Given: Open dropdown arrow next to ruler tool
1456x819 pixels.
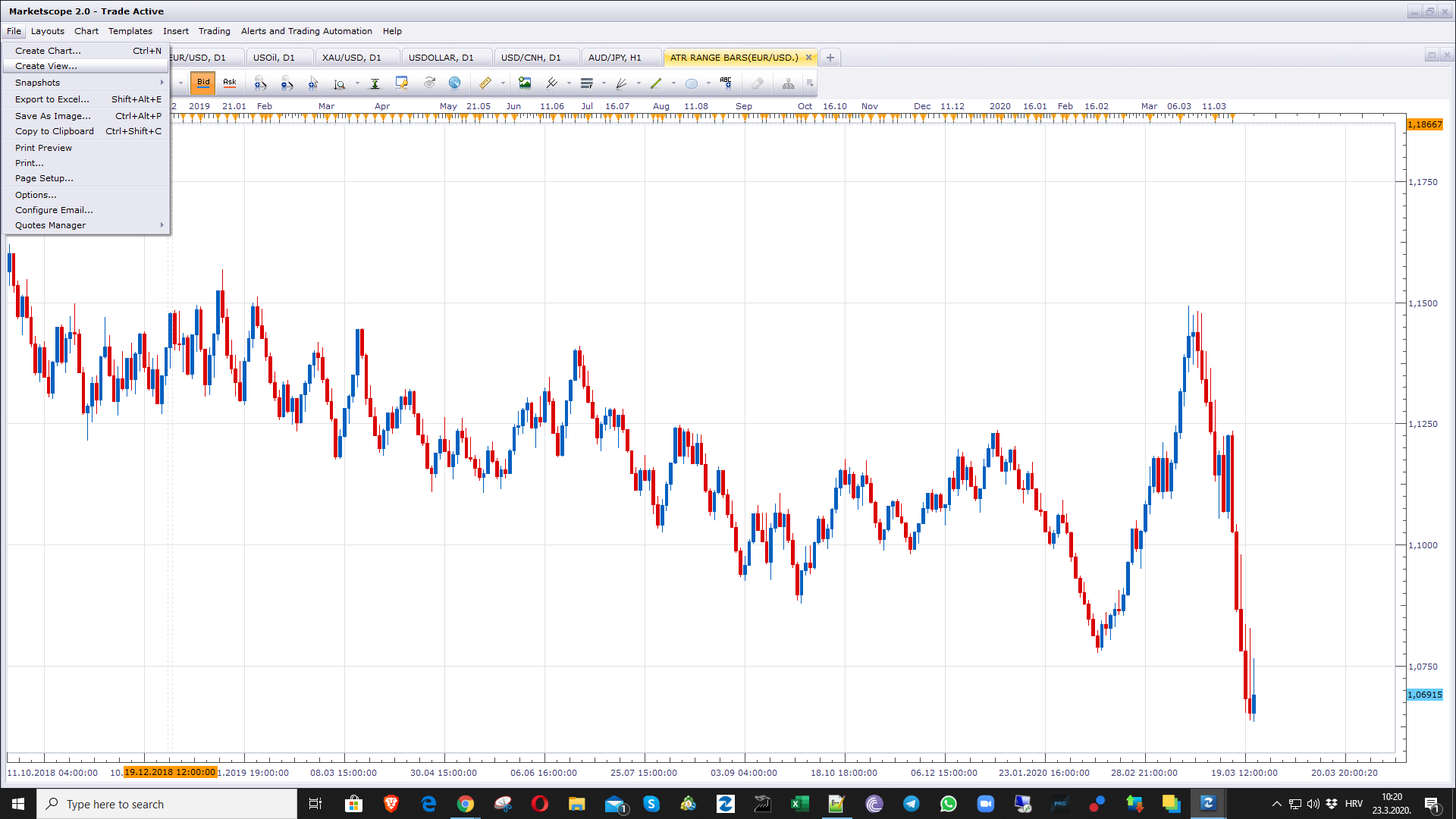Looking at the screenshot, I should (503, 83).
